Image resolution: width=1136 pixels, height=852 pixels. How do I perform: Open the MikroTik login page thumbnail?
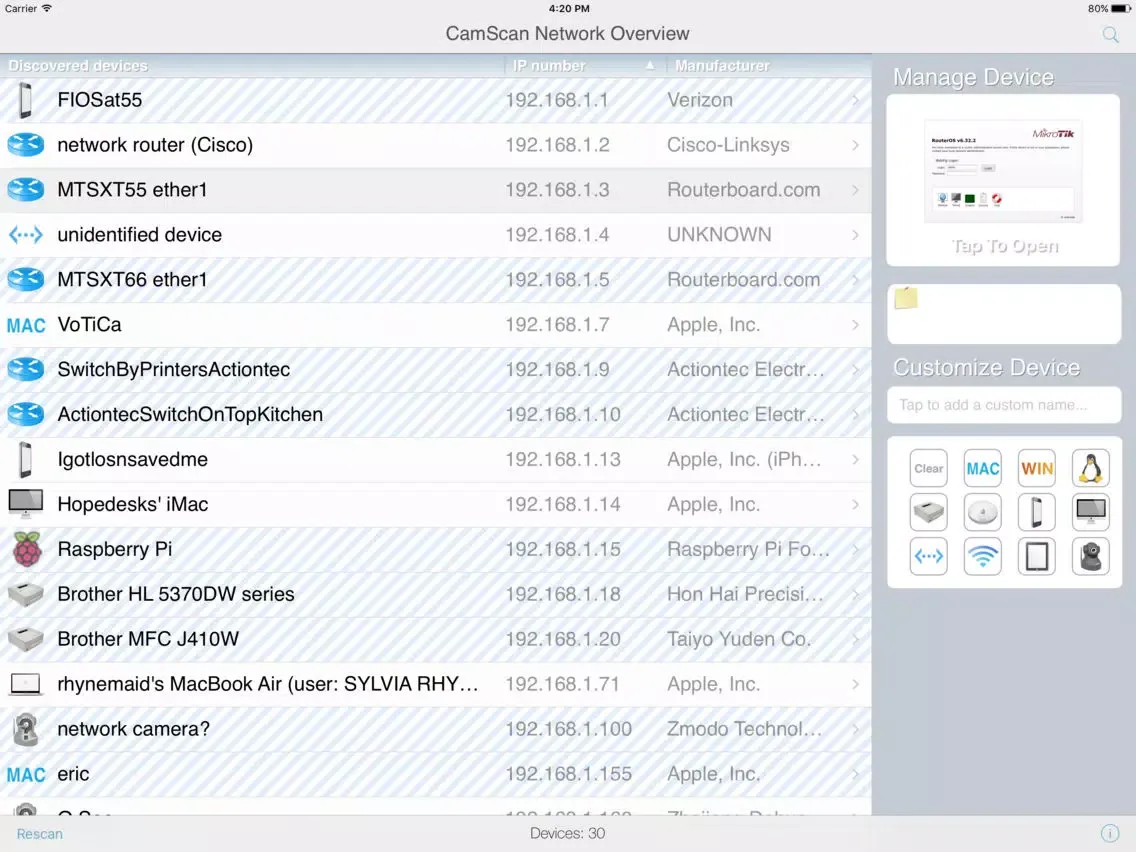(1003, 171)
